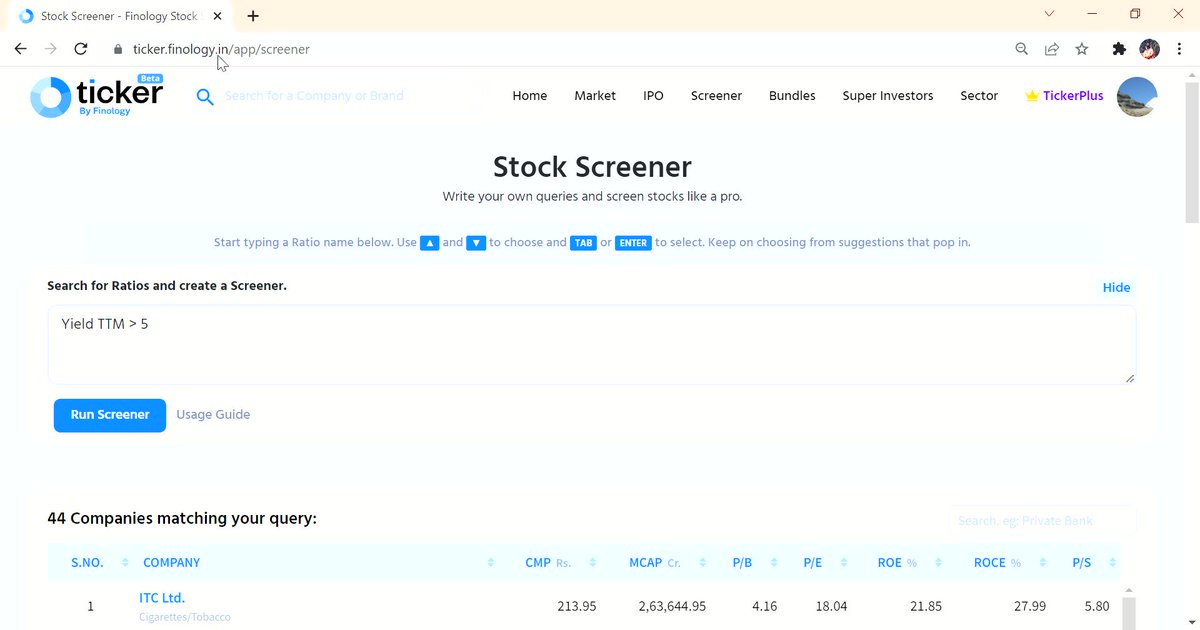Open the Sector page

(979, 96)
